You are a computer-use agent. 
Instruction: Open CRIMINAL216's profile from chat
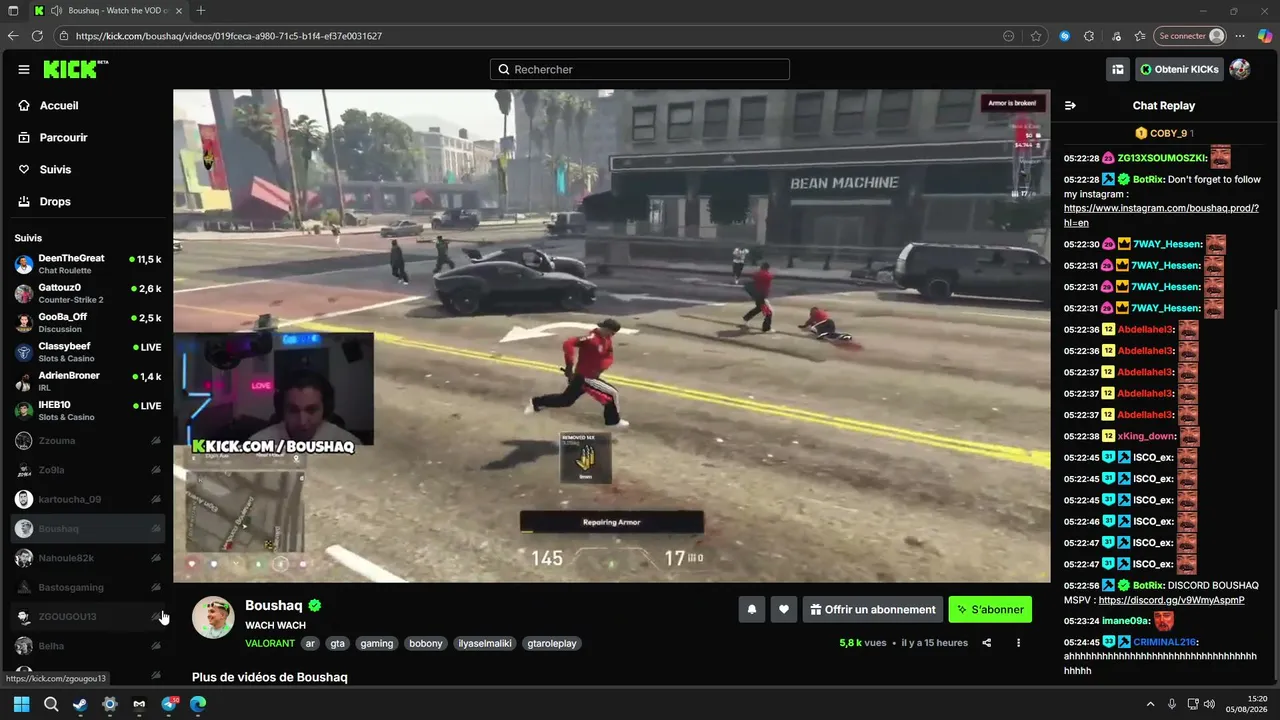tap(1165, 642)
